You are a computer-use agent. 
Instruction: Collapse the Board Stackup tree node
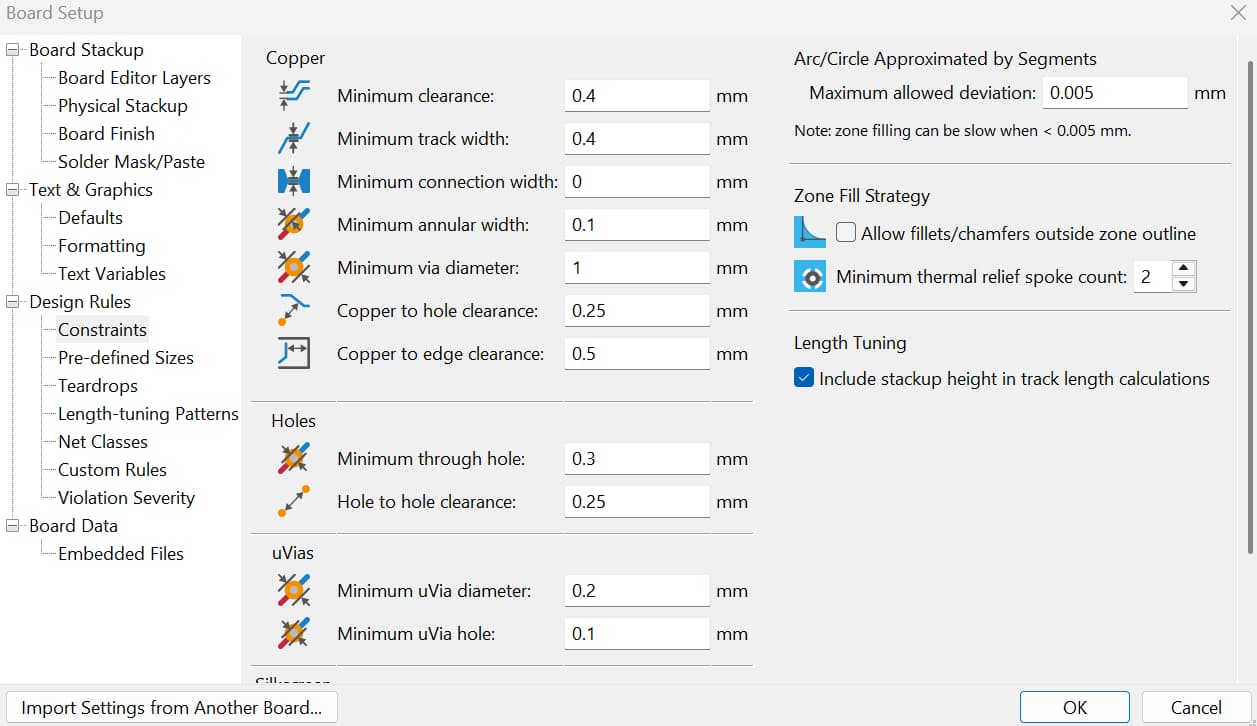tap(14, 50)
